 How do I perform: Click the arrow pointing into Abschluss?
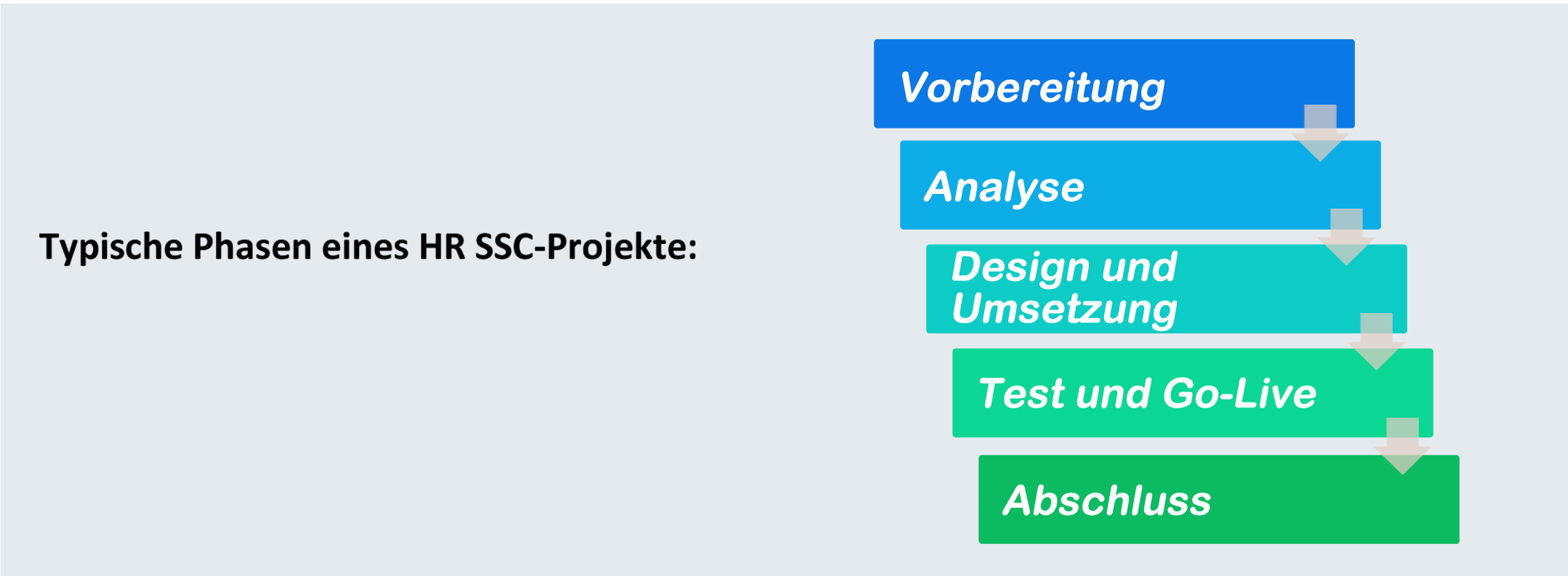[1402, 446]
